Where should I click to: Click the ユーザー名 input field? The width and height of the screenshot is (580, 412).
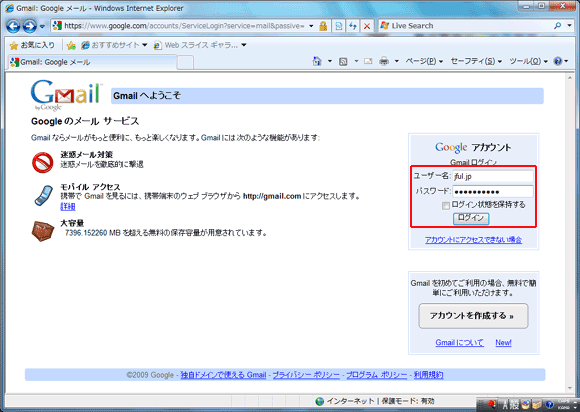493,176
